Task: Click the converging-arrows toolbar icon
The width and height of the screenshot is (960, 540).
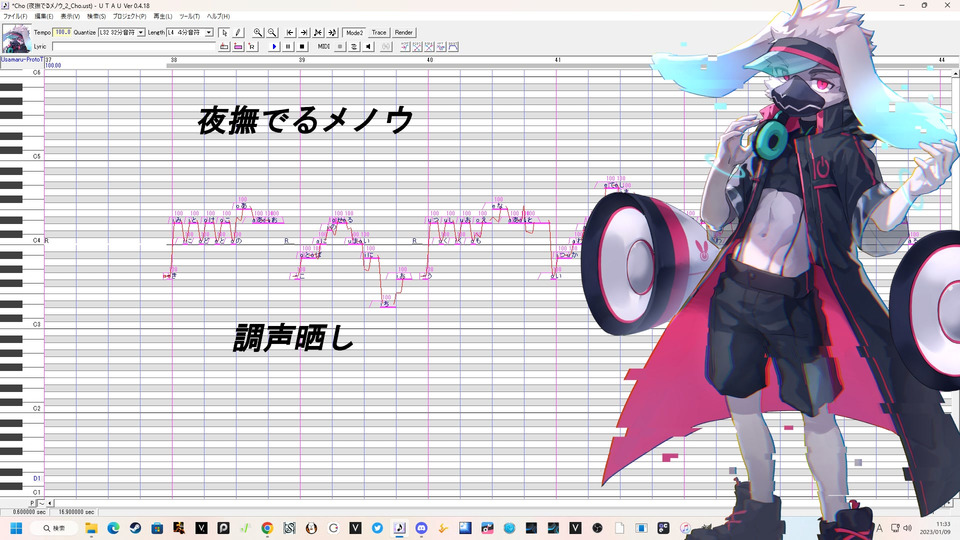Action: [x=318, y=32]
